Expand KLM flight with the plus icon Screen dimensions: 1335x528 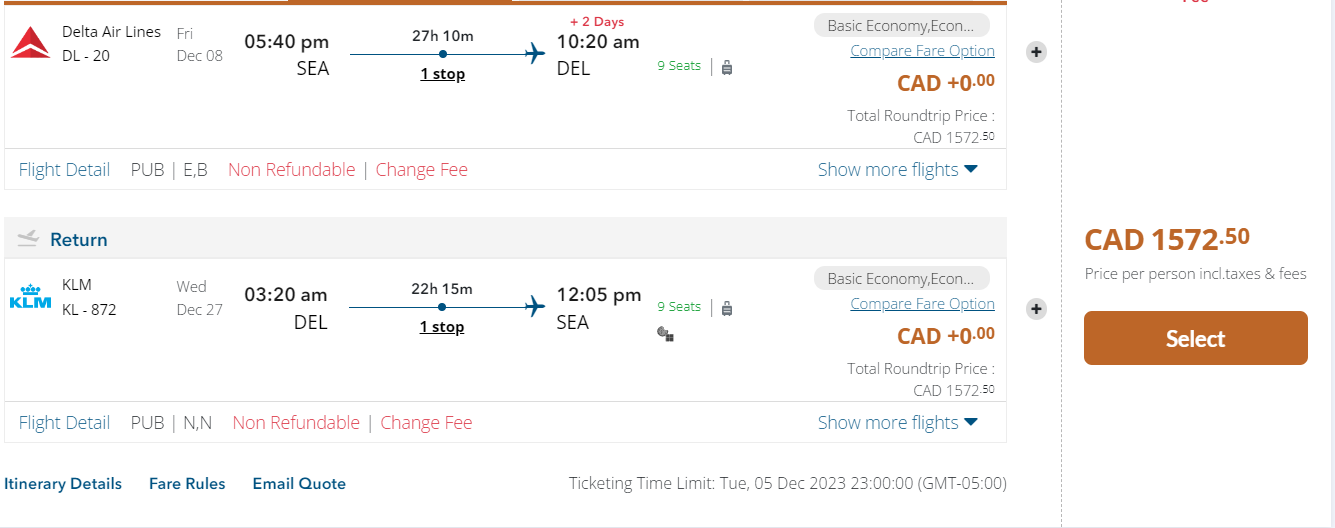(1036, 309)
